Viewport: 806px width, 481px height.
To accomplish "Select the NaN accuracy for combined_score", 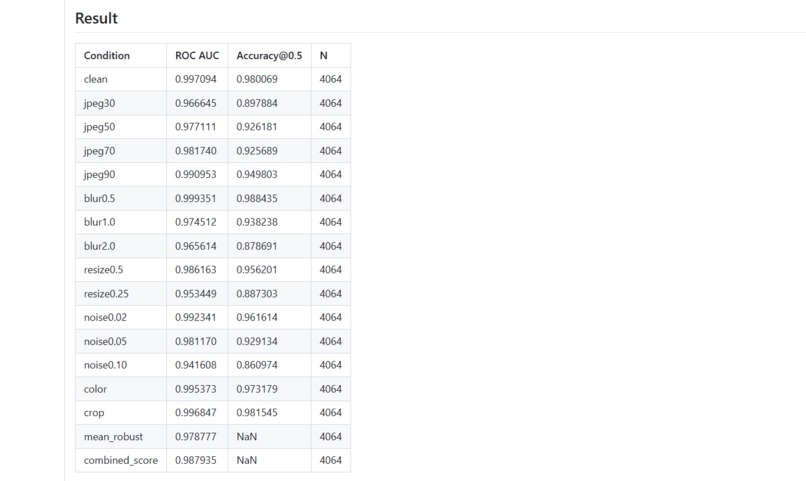I will (x=246, y=460).
